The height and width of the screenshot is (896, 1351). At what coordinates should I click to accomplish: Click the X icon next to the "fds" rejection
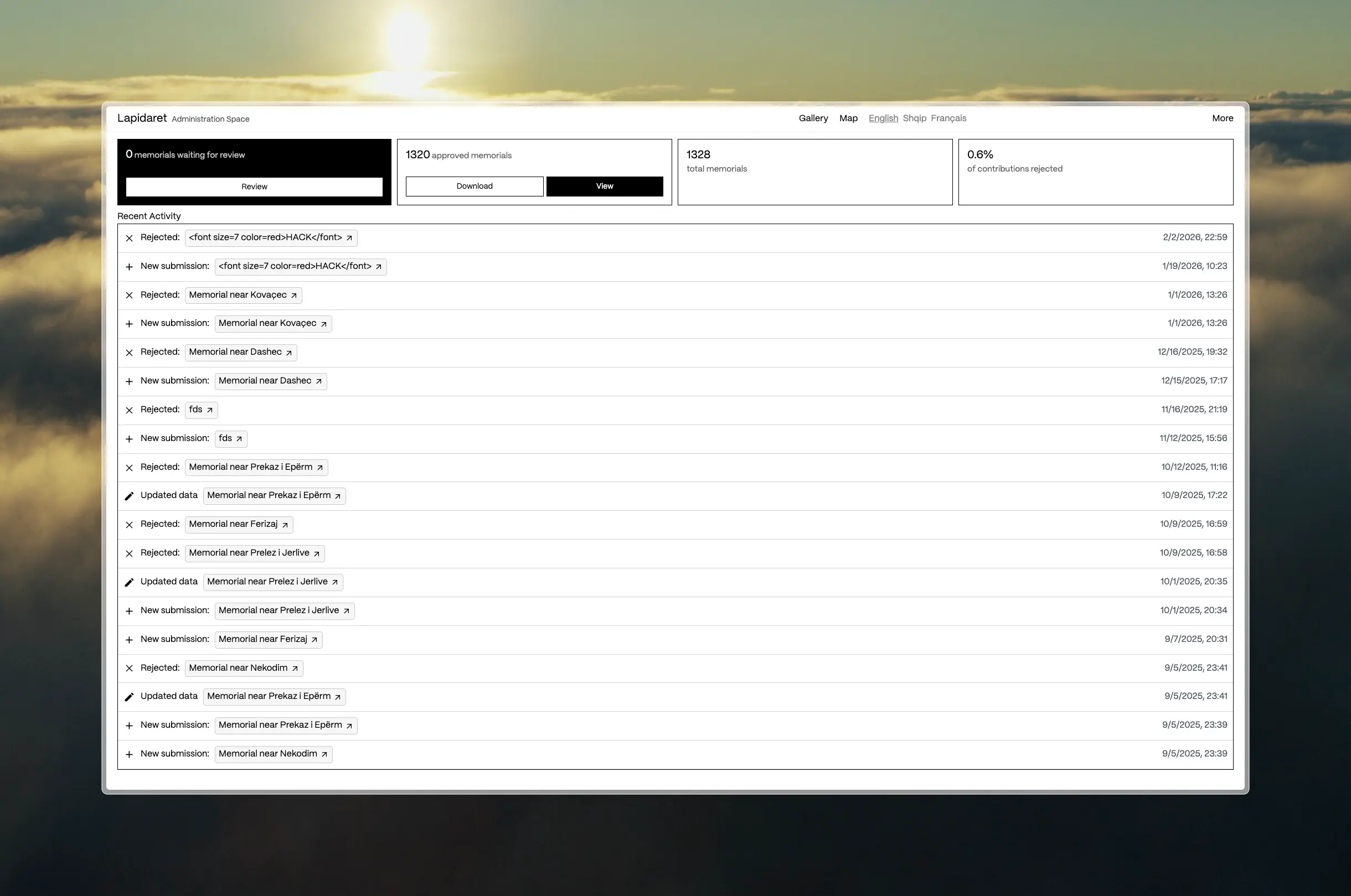click(x=129, y=410)
